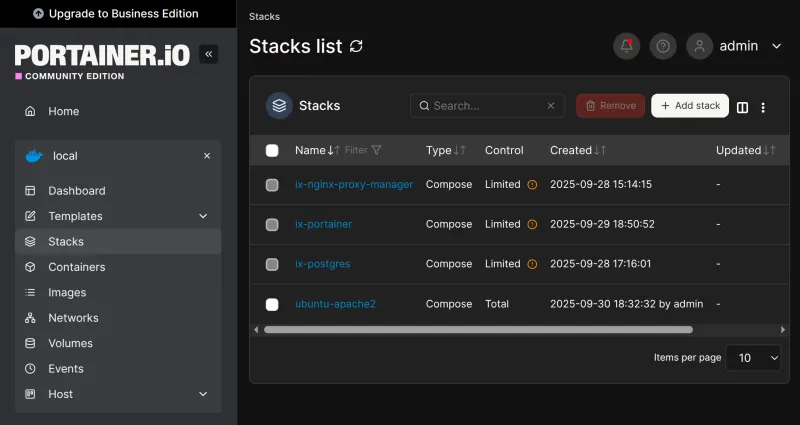The image size is (800, 425).
Task: Tick the ubuntu-apache2 stack checkbox
Action: point(272,304)
